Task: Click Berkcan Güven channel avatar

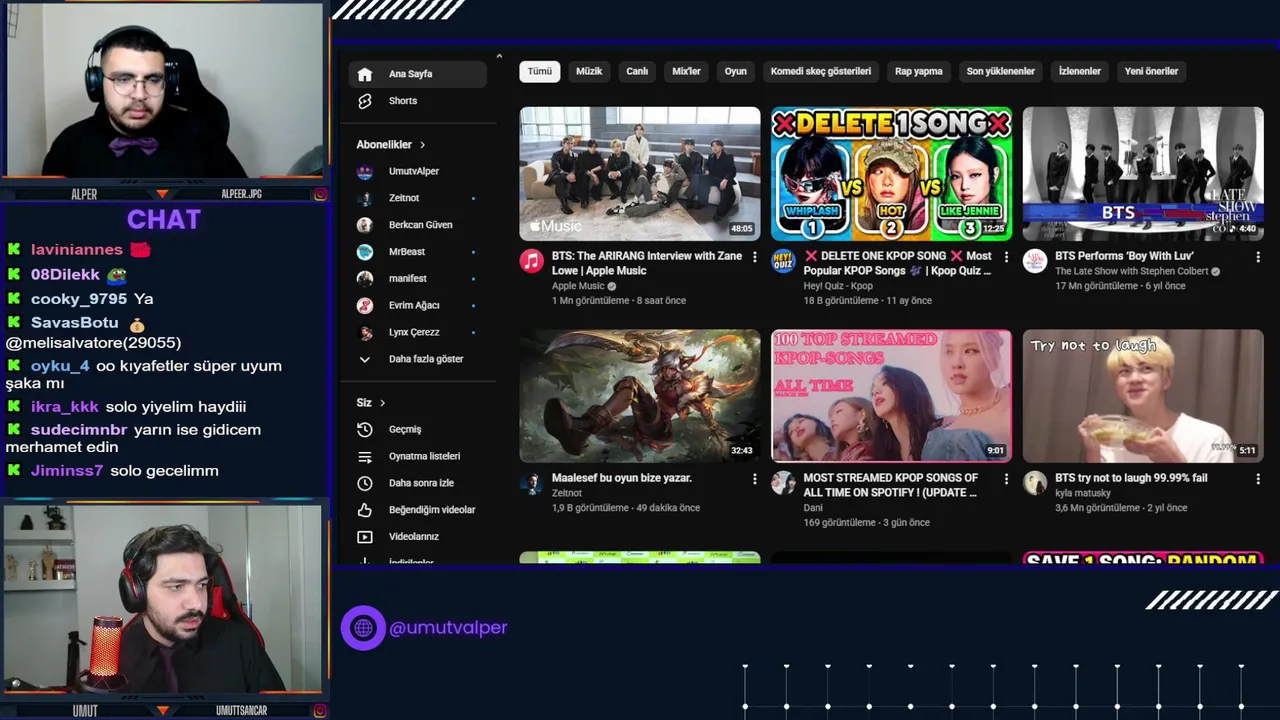Action: (x=365, y=225)
